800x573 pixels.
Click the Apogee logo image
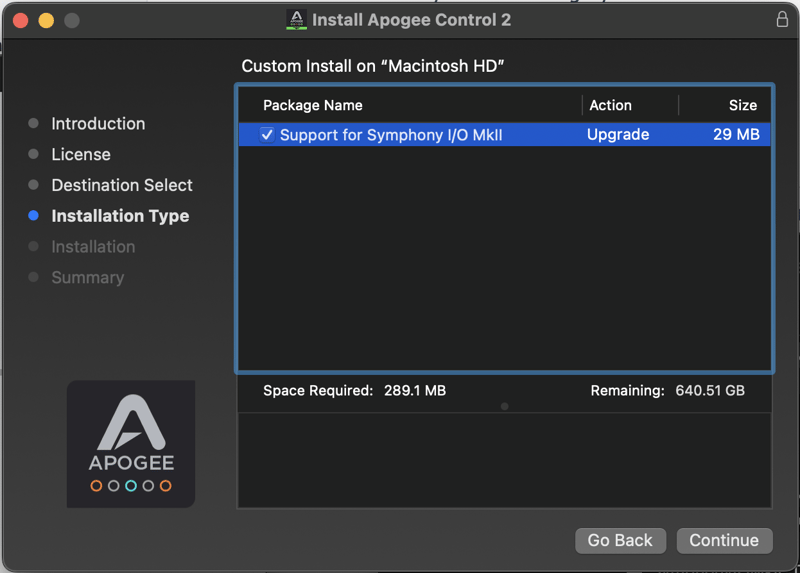131,444
